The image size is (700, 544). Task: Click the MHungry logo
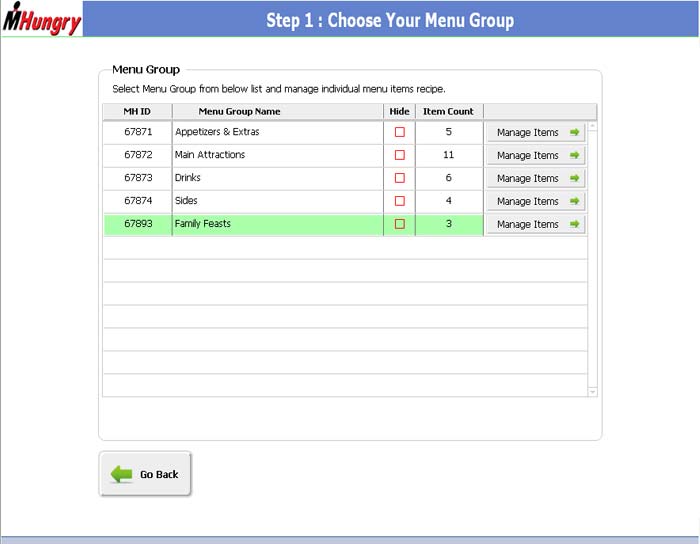[41, 19]
